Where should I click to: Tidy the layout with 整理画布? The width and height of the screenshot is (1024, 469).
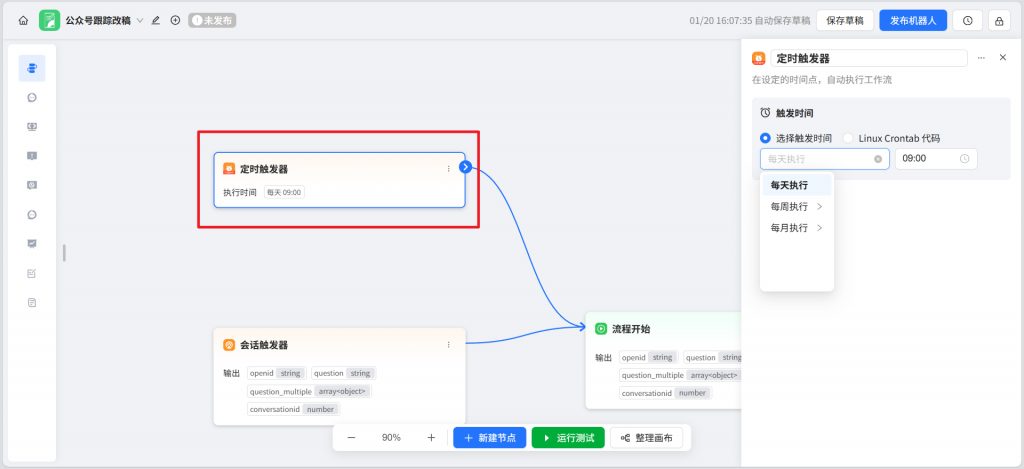pos(647,438)
